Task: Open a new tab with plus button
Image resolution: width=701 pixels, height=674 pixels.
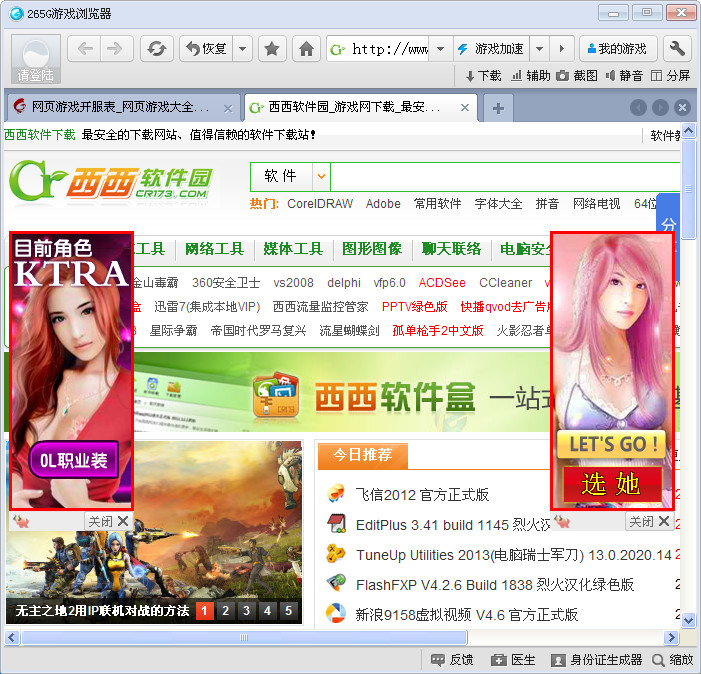Action: 498,108
